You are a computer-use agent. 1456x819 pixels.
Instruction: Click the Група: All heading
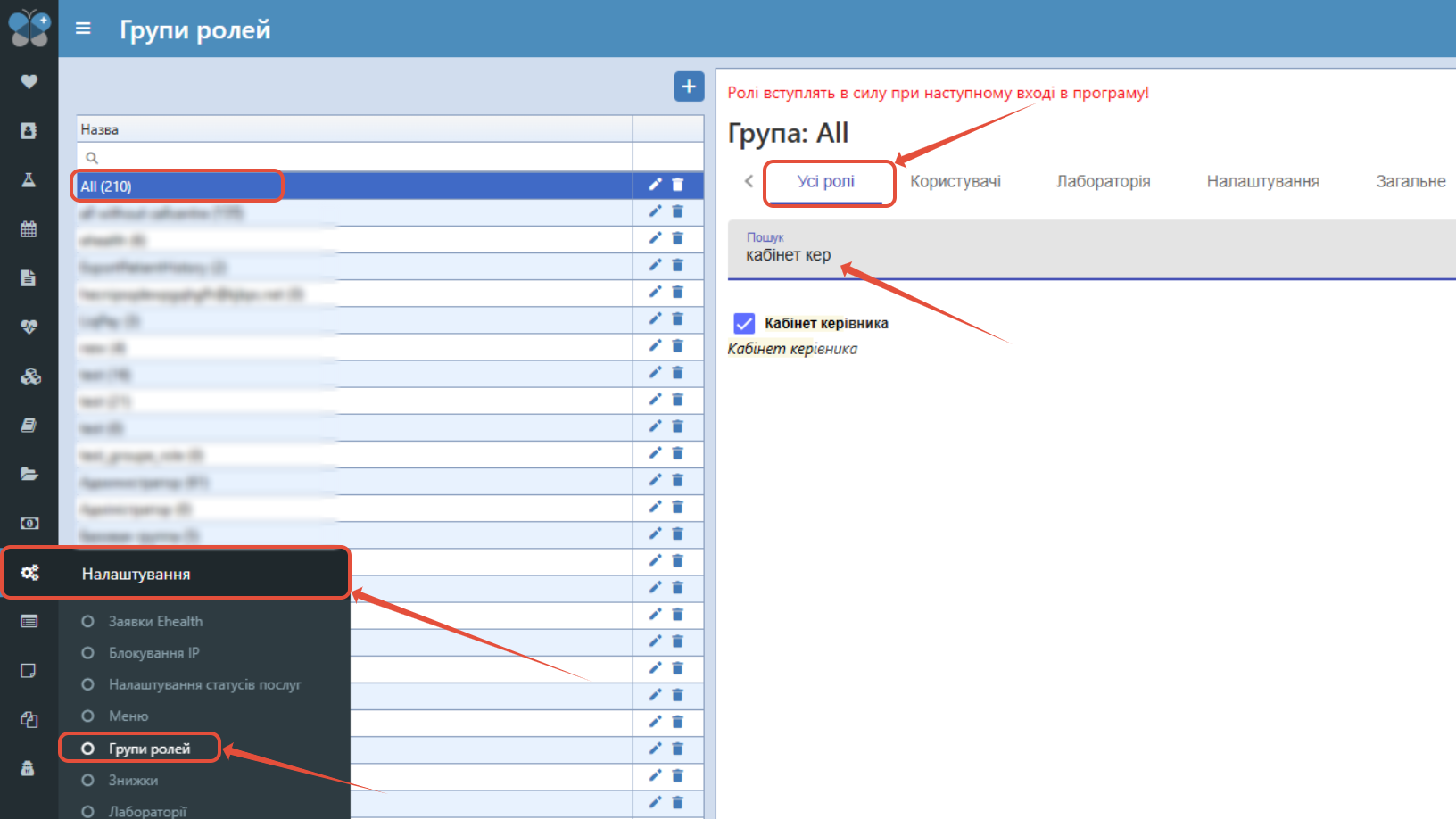789,133
